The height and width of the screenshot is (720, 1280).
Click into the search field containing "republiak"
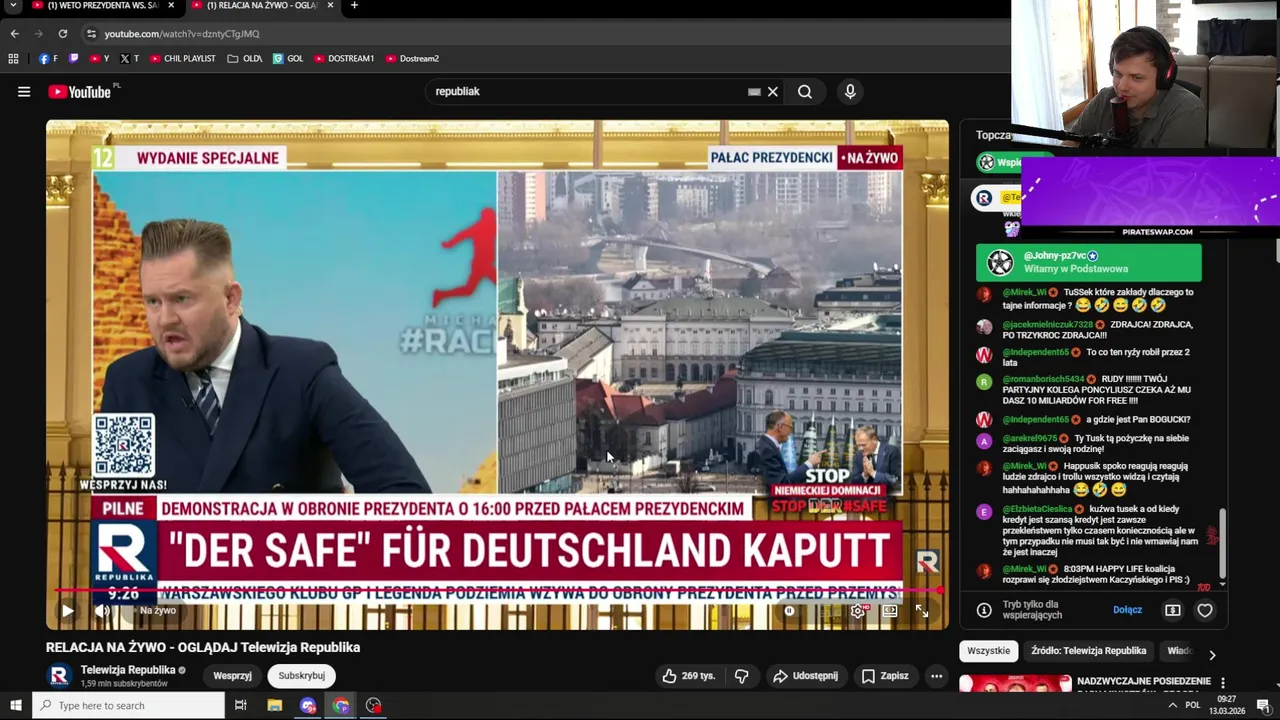(590, 92)
